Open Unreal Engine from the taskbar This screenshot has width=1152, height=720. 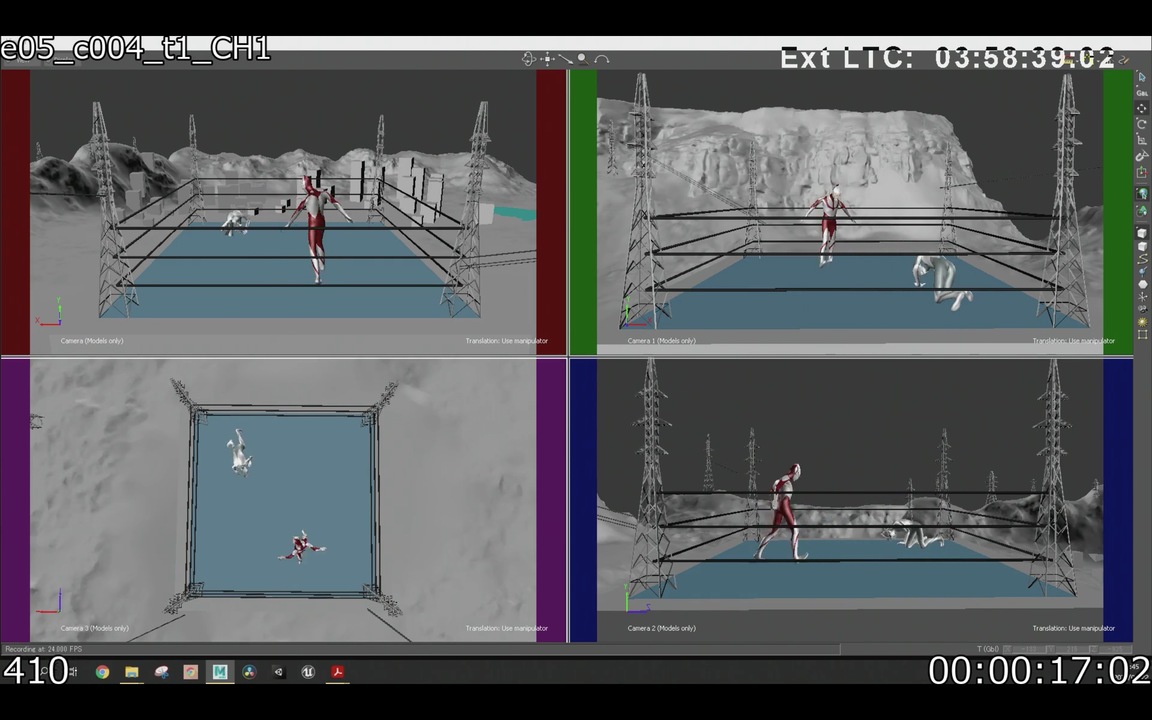click(308, 672)
